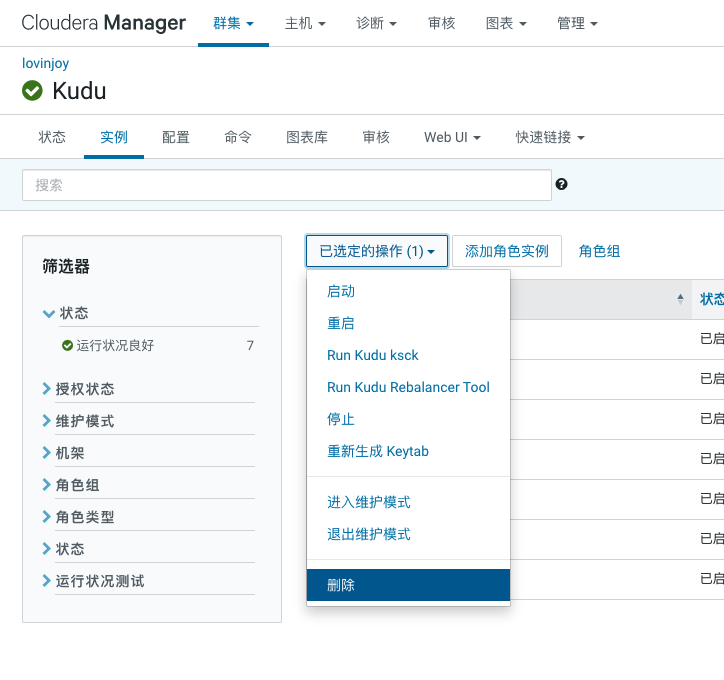Select 删除 in the actions menu
Screen dimensions: 724x680
[x=408, y=585]
